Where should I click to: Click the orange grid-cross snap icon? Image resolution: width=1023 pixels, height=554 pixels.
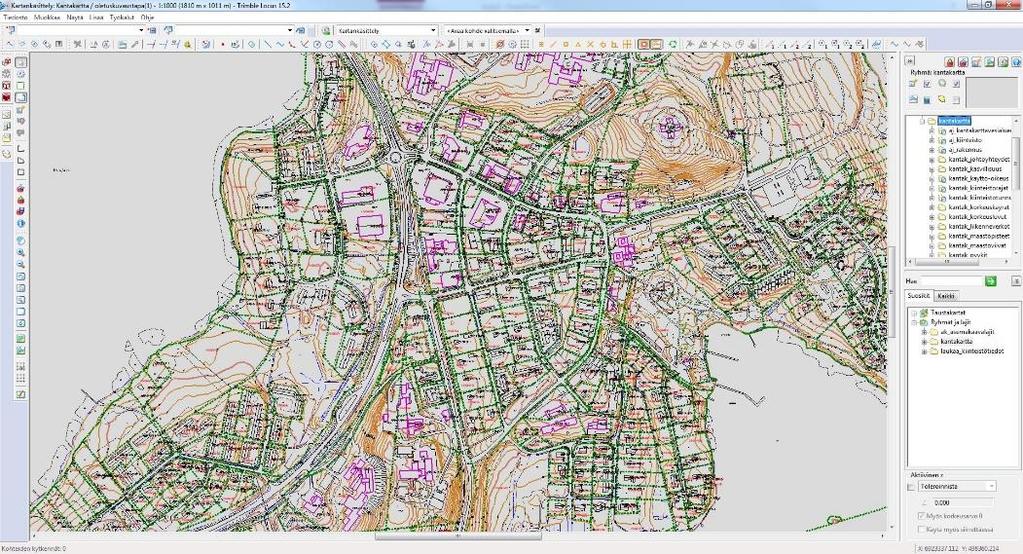point(626,44)
